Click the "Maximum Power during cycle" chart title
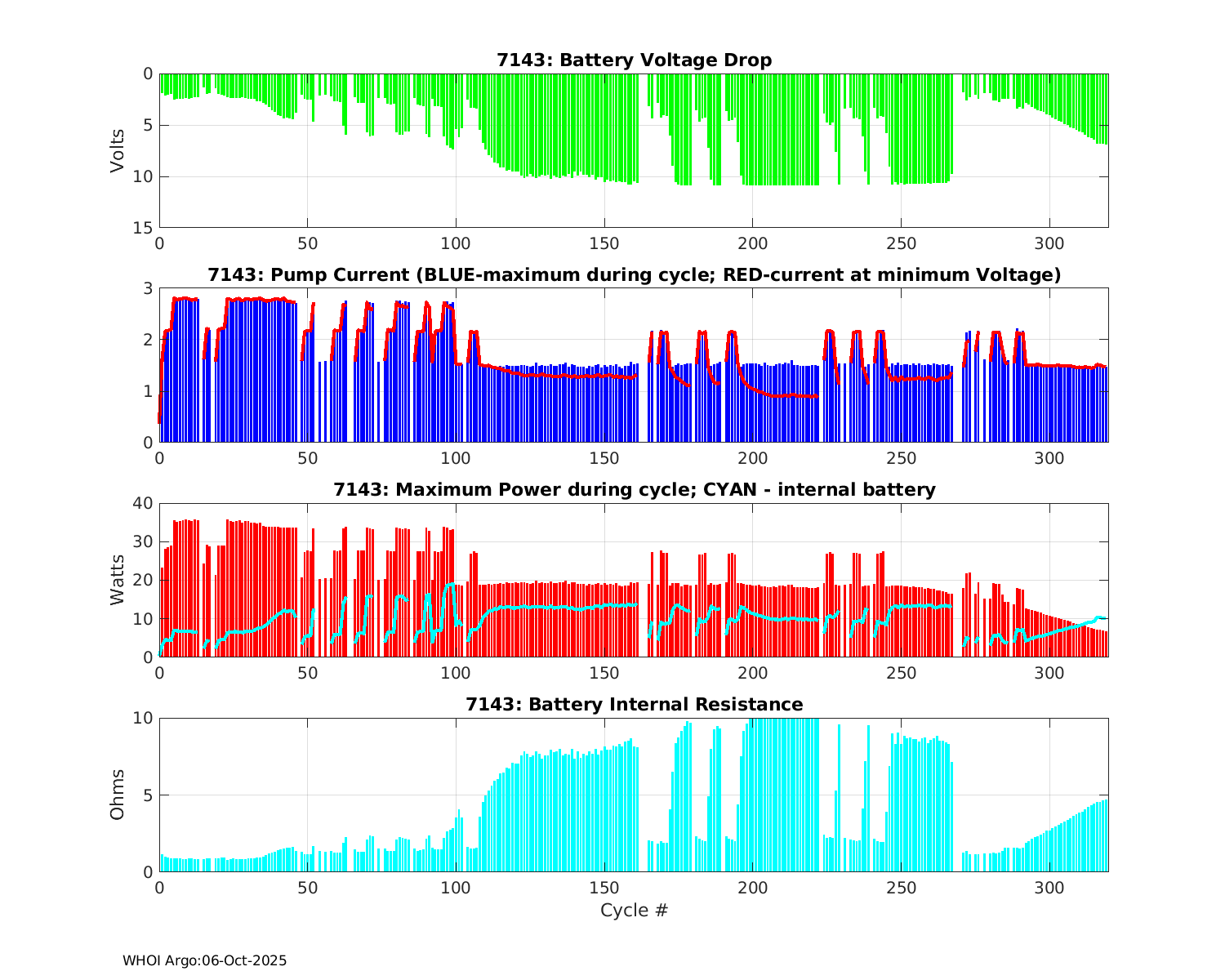Screen dimensions: 1225x980 pos(634,490)
